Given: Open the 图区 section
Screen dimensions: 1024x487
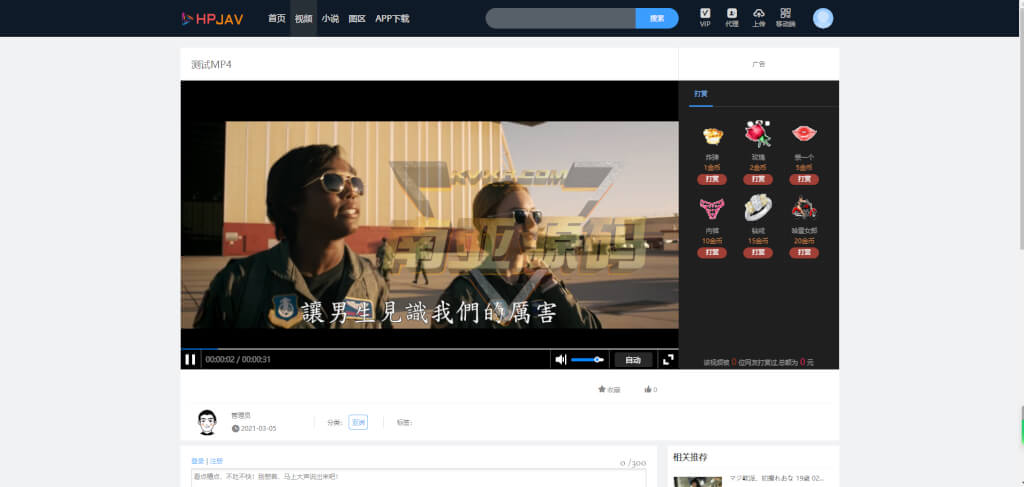Looking at the screenshot, I should click(x=357, y=18).
